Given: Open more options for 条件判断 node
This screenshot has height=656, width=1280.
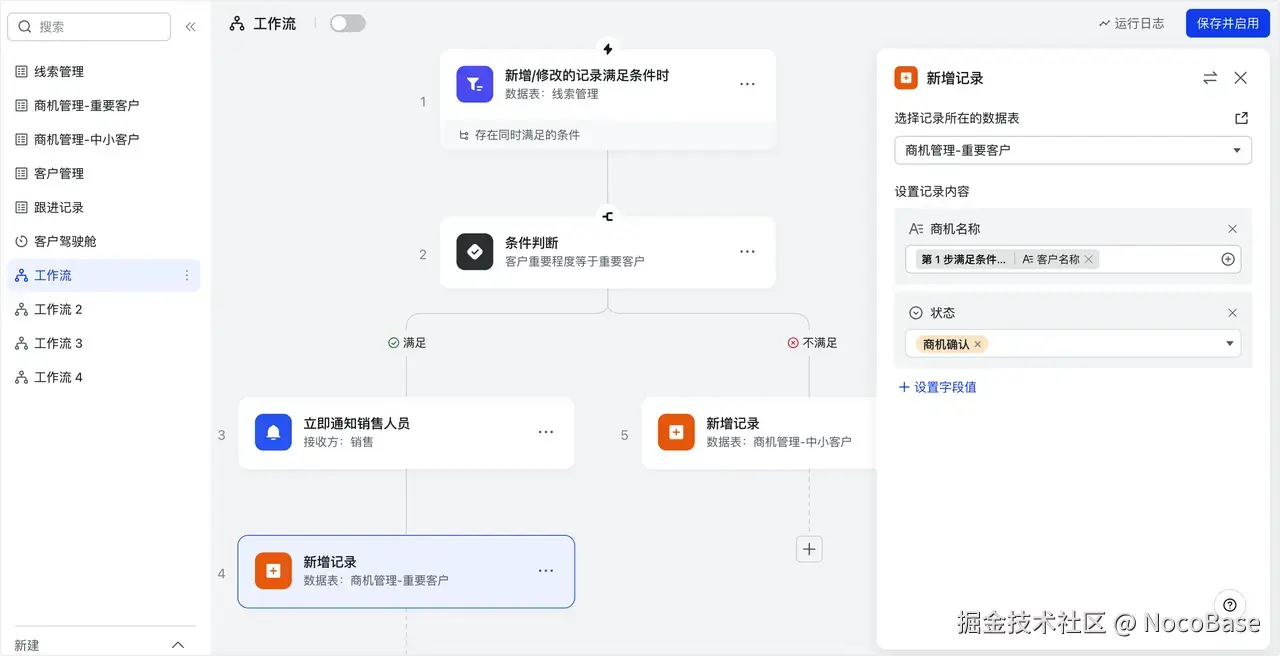Looking at the screenshot, I should point(747,252).
